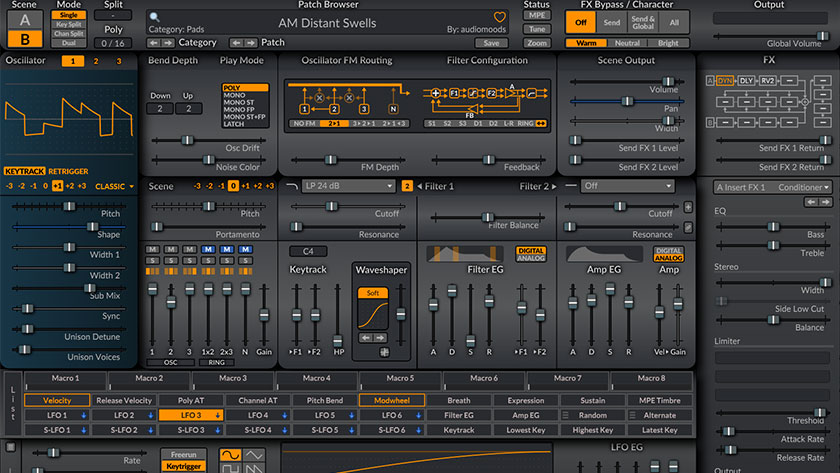
Task: Open the Classic oscillator type dropdown
Action: 113,186
